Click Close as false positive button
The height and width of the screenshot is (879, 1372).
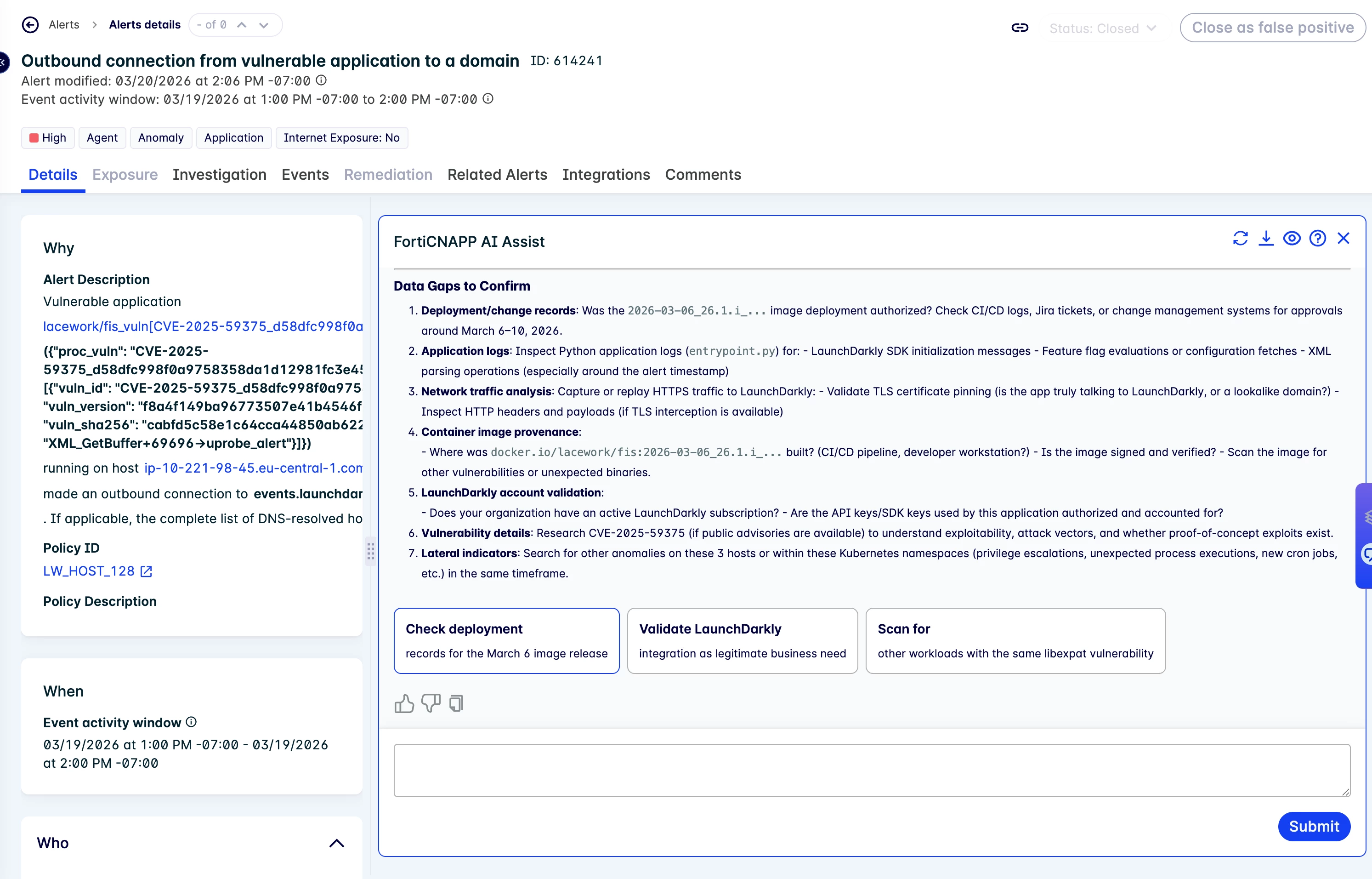tap(1272, 28)
